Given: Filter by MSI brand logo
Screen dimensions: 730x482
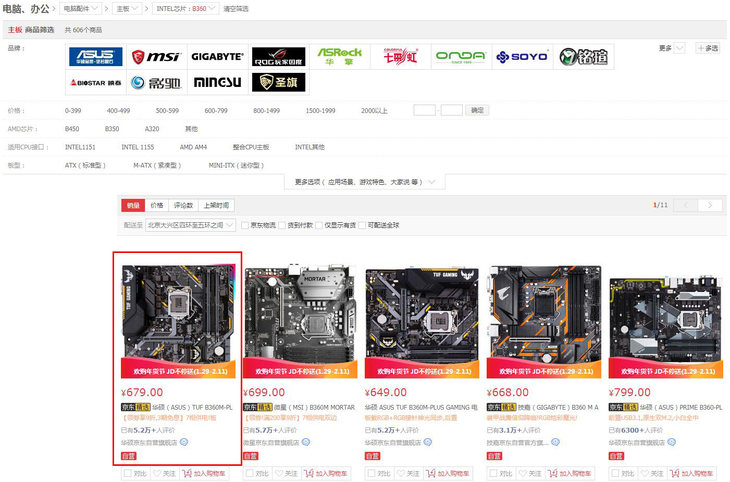Looking at the screenshot, I should click(x=155, y=57).
